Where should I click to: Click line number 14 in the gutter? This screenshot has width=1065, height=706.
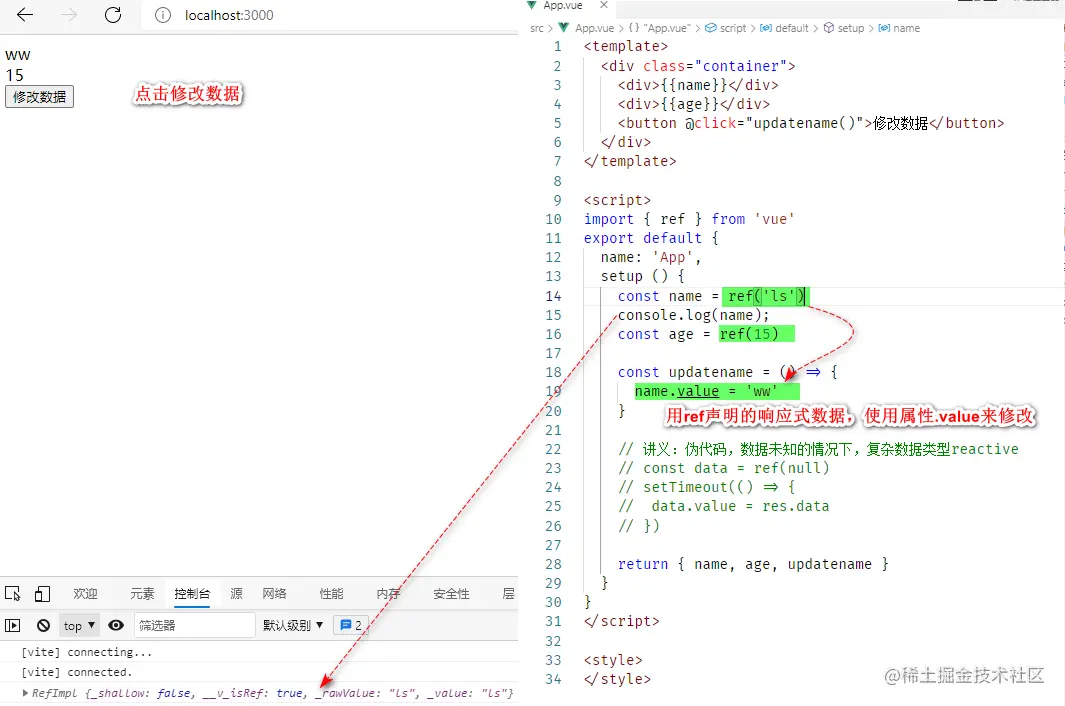554,296
